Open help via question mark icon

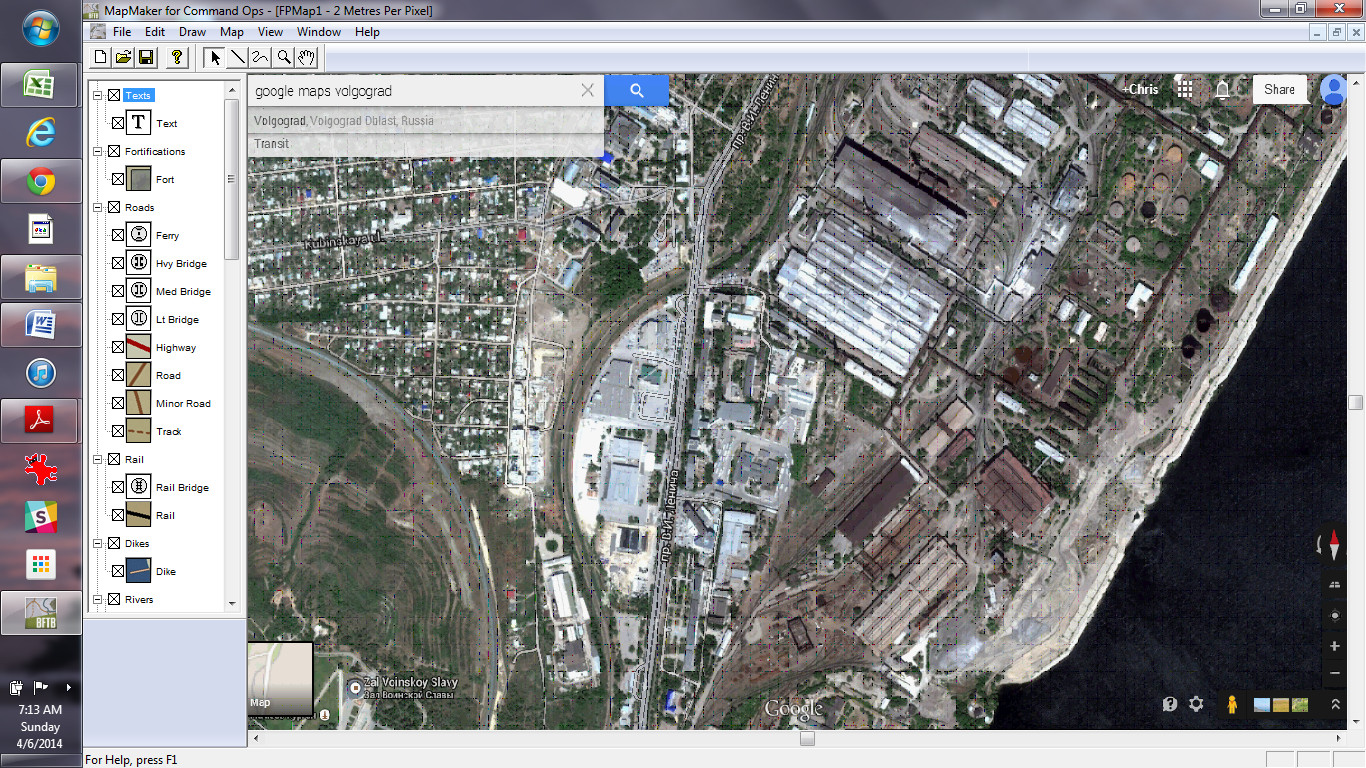point(177,57)
